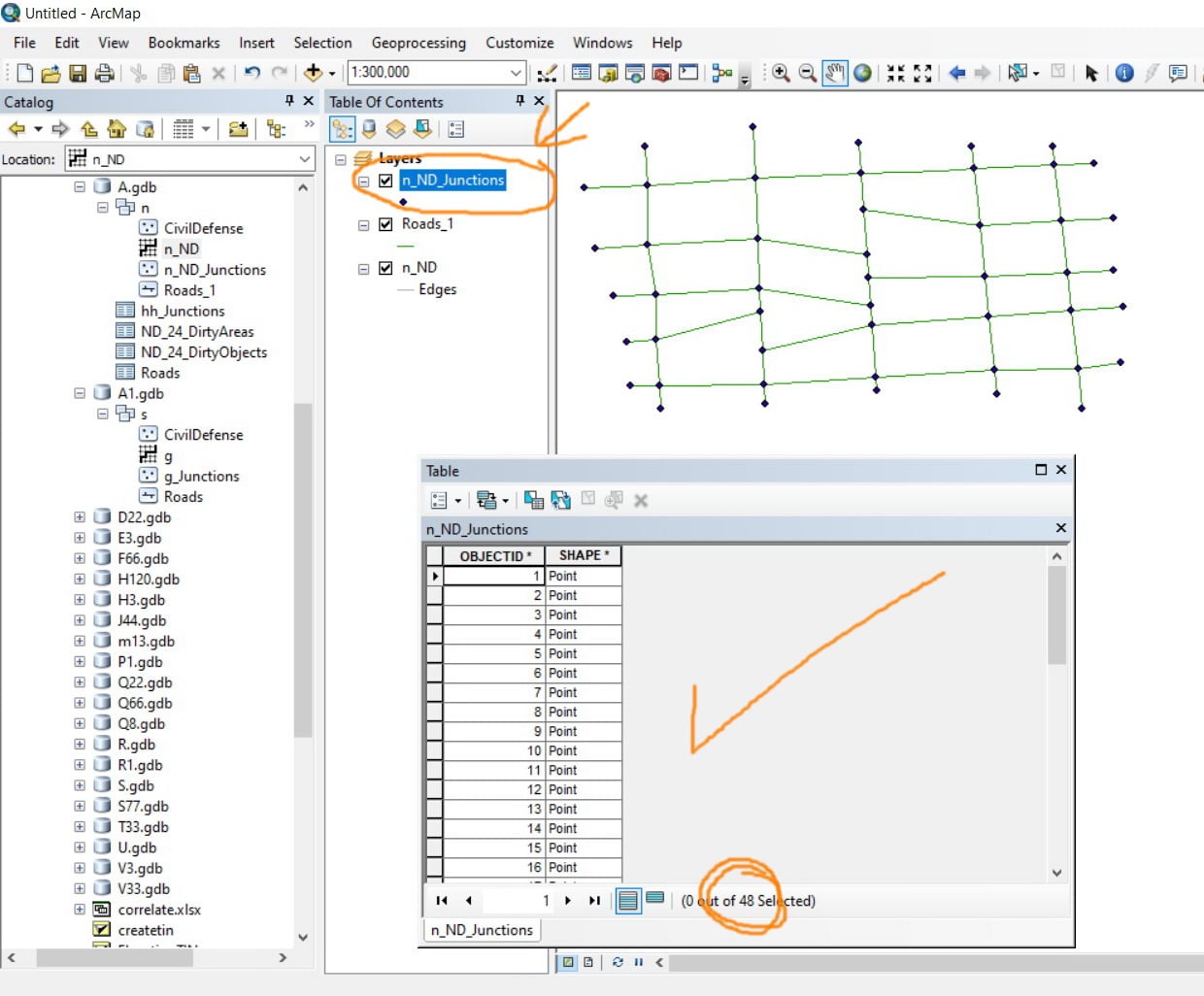Viewport: 1204px width, 996px height.
Task: Show all records view button
Action: point(628,901)
